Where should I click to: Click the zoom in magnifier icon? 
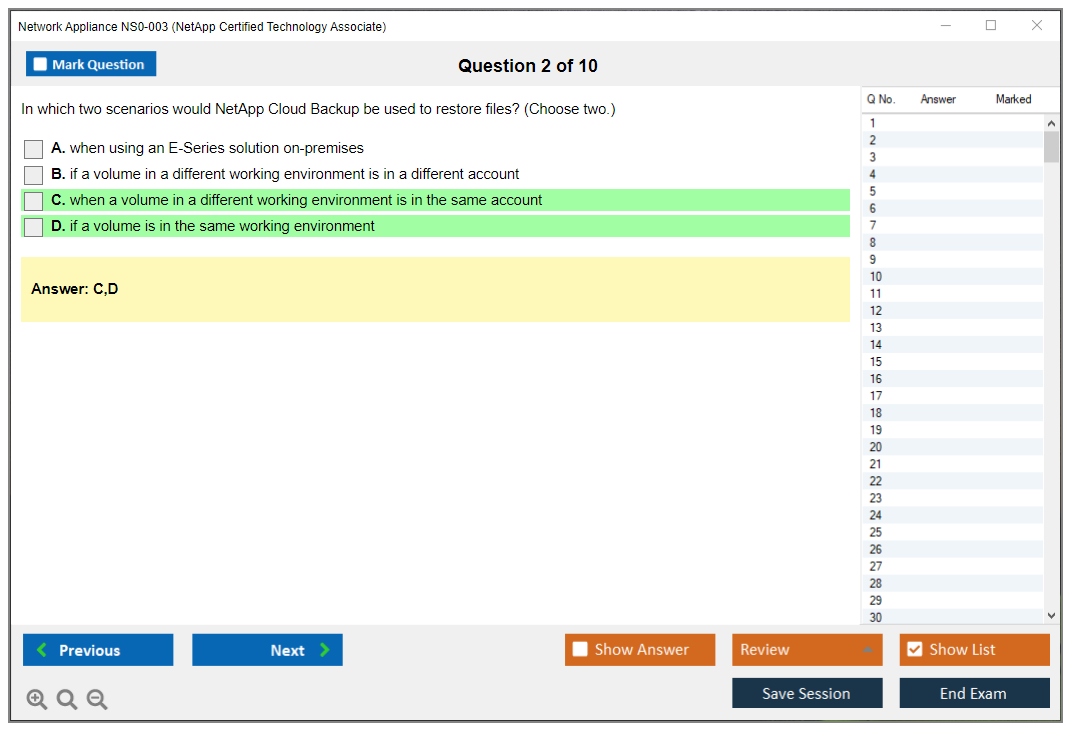(x=37, y=700)
